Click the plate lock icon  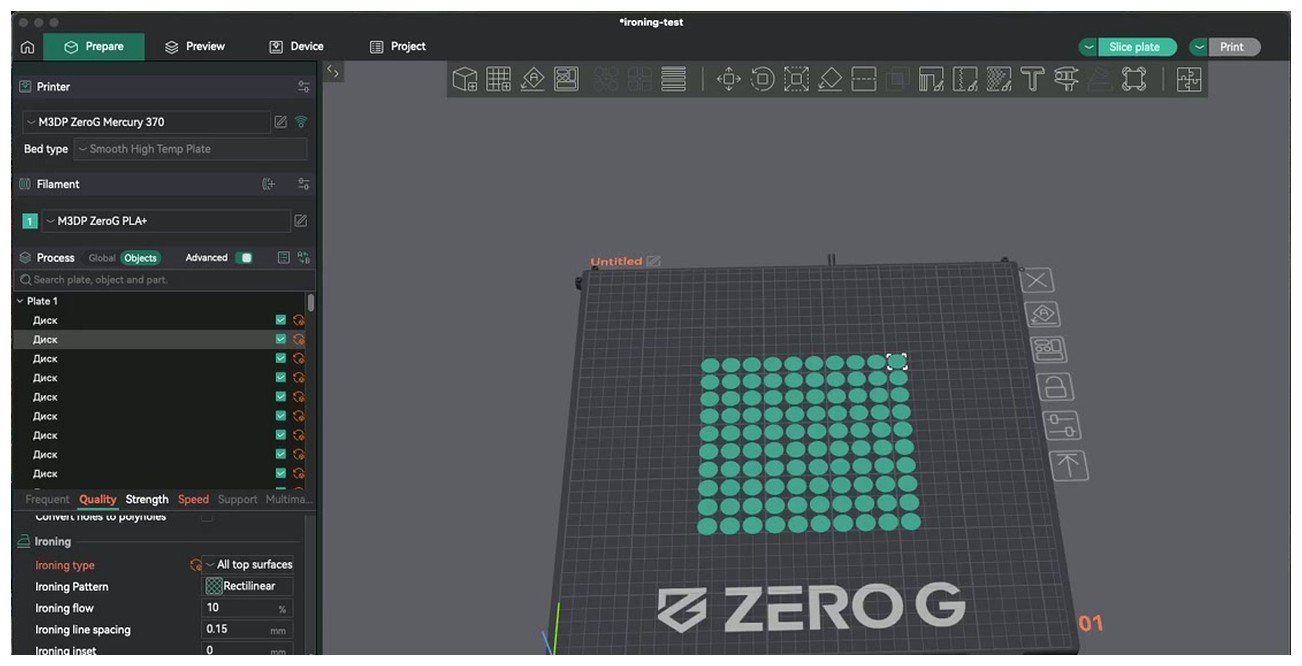click(x=1055, y=386)
